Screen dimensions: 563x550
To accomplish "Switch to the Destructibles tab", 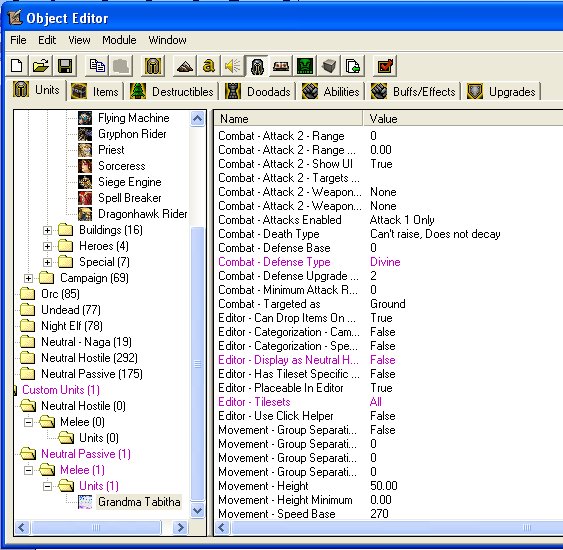I will (x=172, y=92).
